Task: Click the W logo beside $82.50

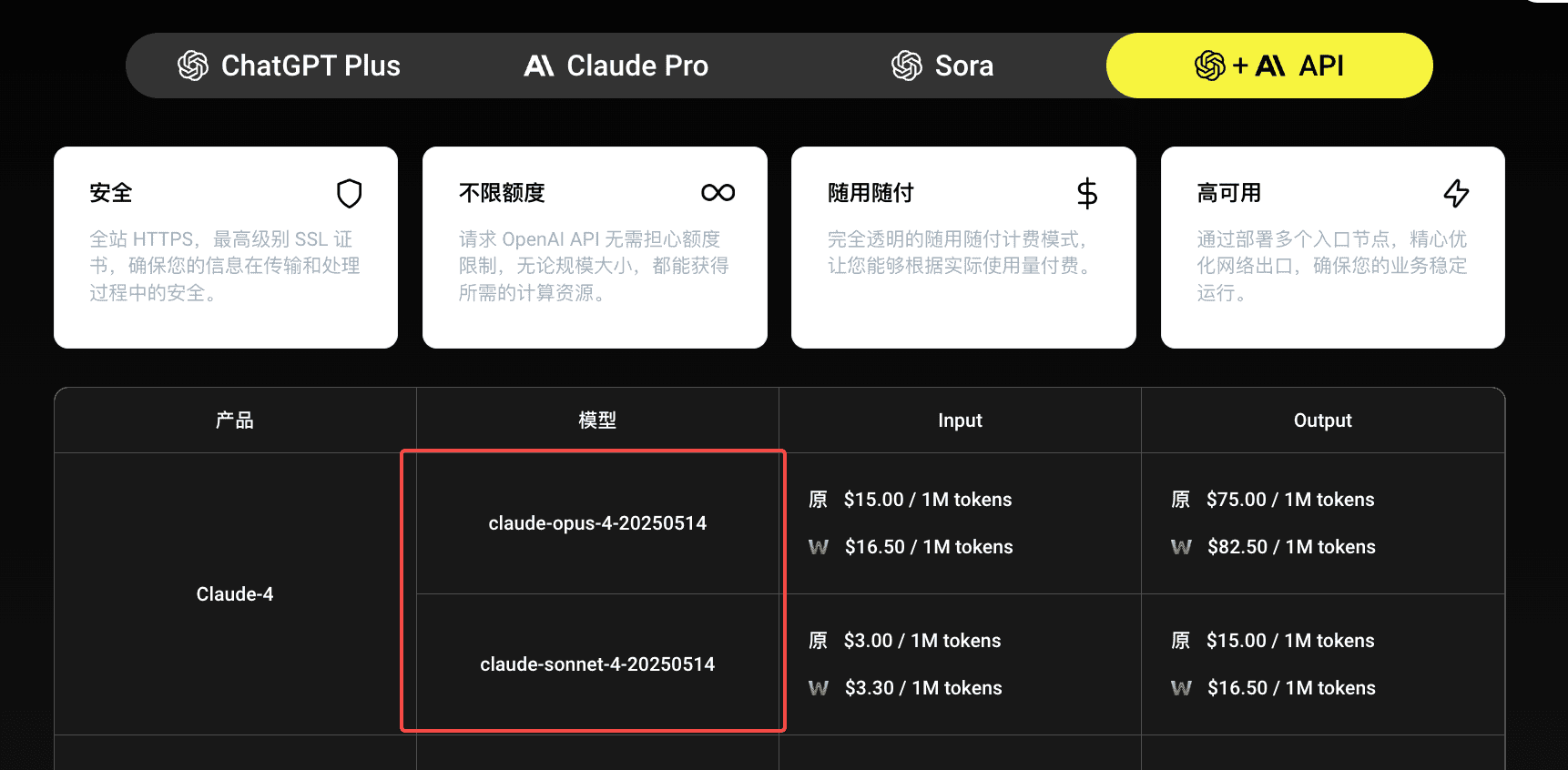Action: (x=1181, y=547)
